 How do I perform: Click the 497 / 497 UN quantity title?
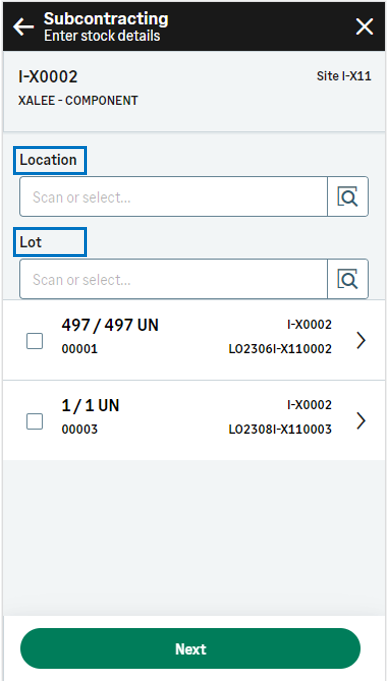coord(110,325)
